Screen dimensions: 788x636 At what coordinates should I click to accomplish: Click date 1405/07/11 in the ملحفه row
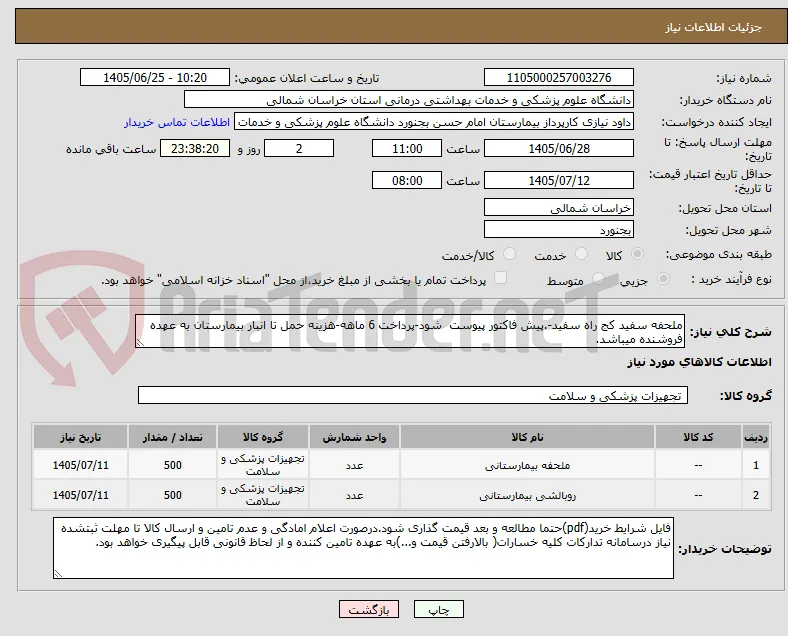(80, 465)
